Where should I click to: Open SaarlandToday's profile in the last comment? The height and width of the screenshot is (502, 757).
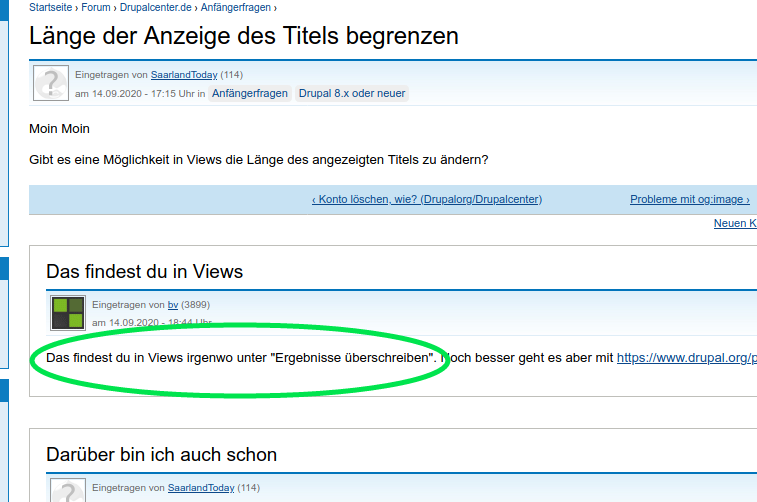[x=200, y=488]
